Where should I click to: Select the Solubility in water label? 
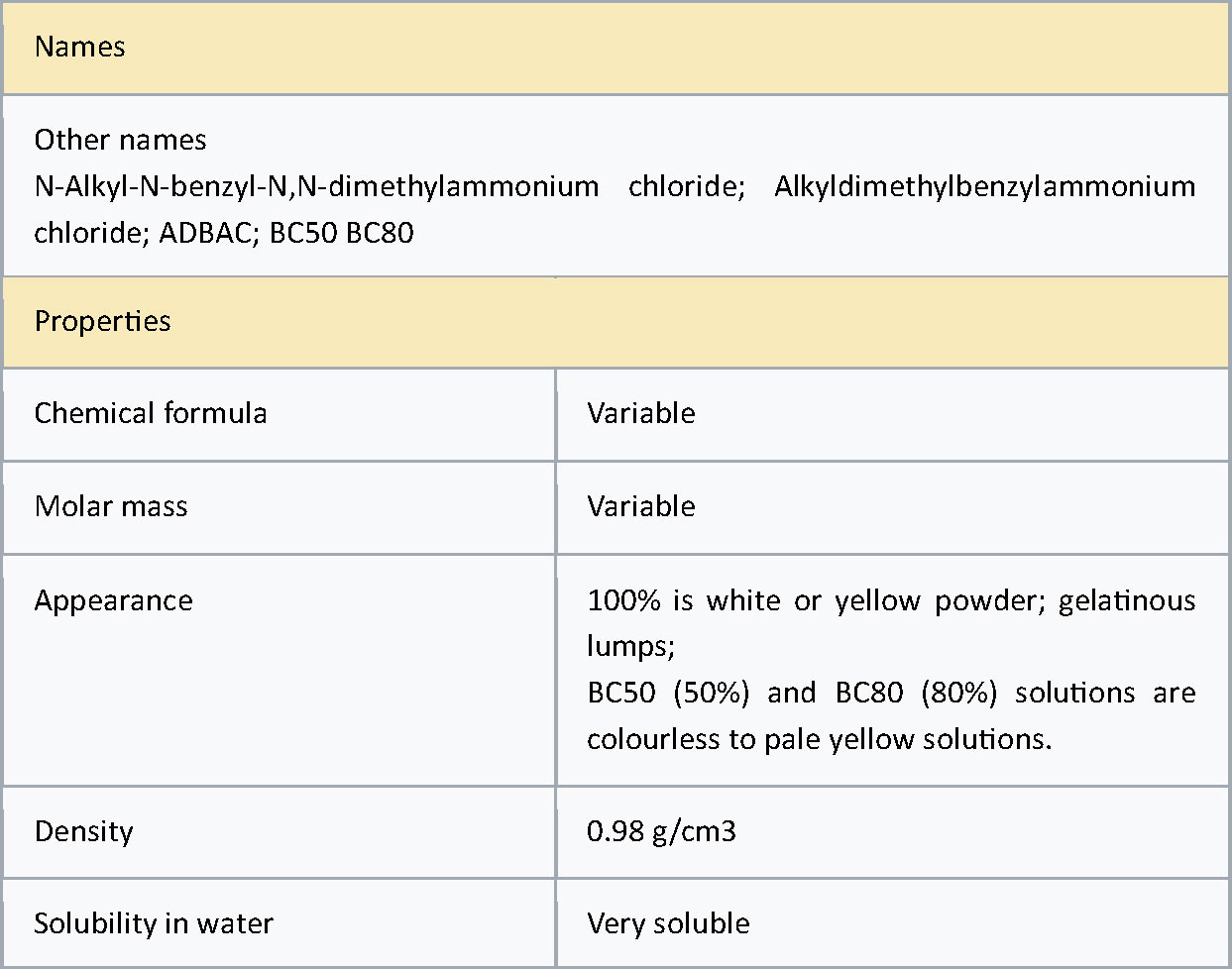(x=154, y=923)
